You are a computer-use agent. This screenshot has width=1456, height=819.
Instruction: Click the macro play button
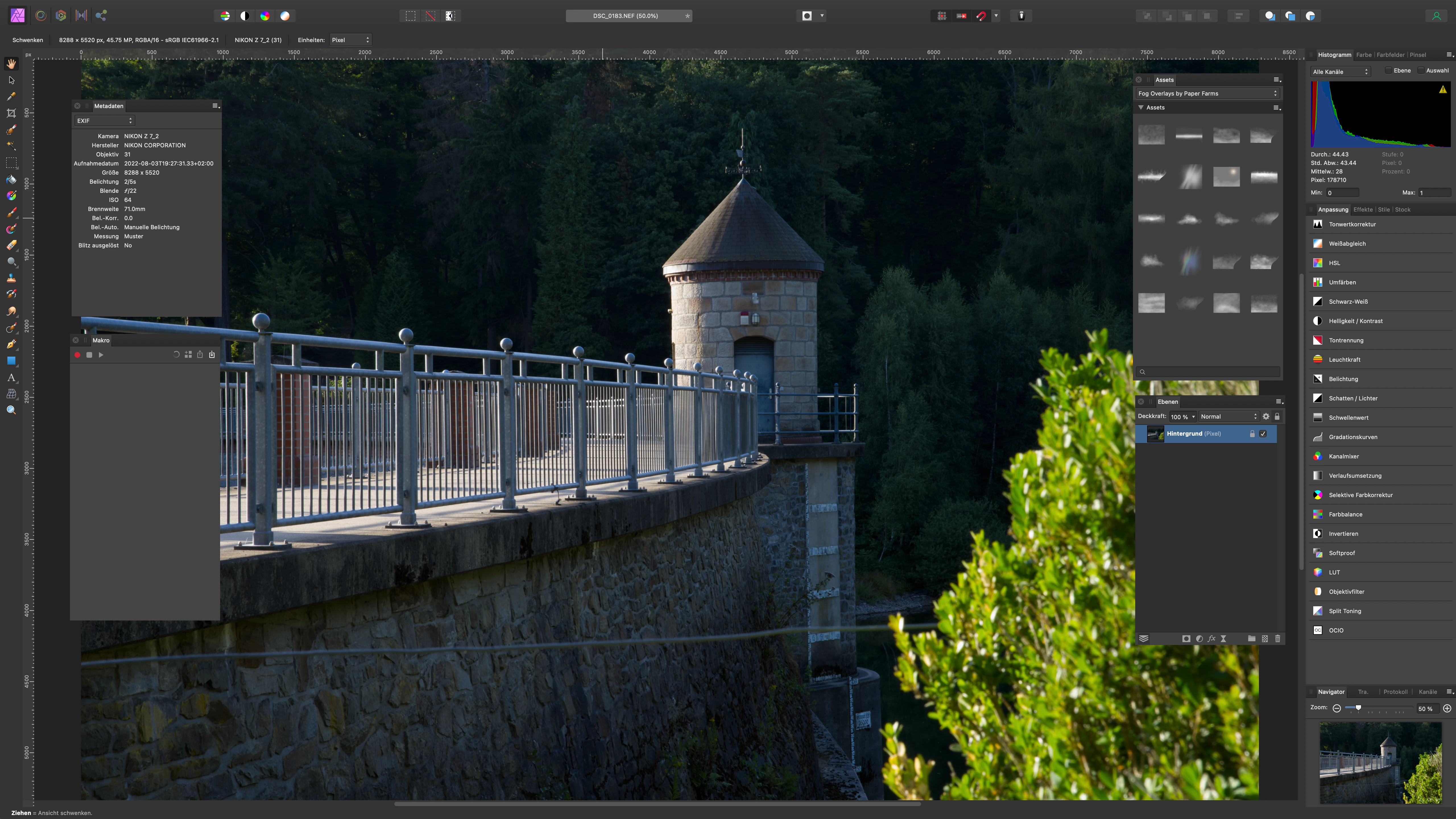[x=101, y=355]
